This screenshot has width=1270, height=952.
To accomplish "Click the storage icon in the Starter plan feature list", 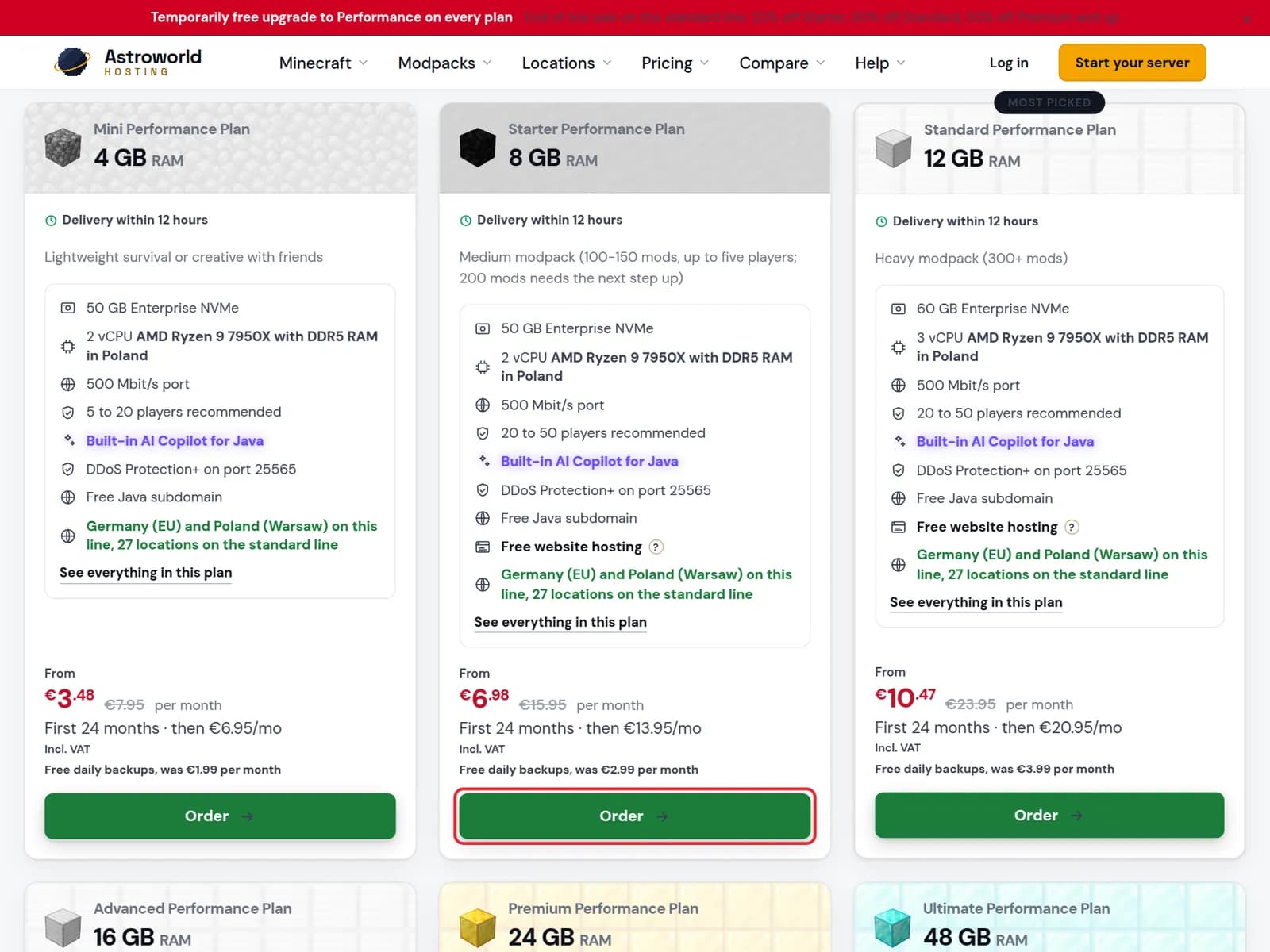I will tap(483, 328).
